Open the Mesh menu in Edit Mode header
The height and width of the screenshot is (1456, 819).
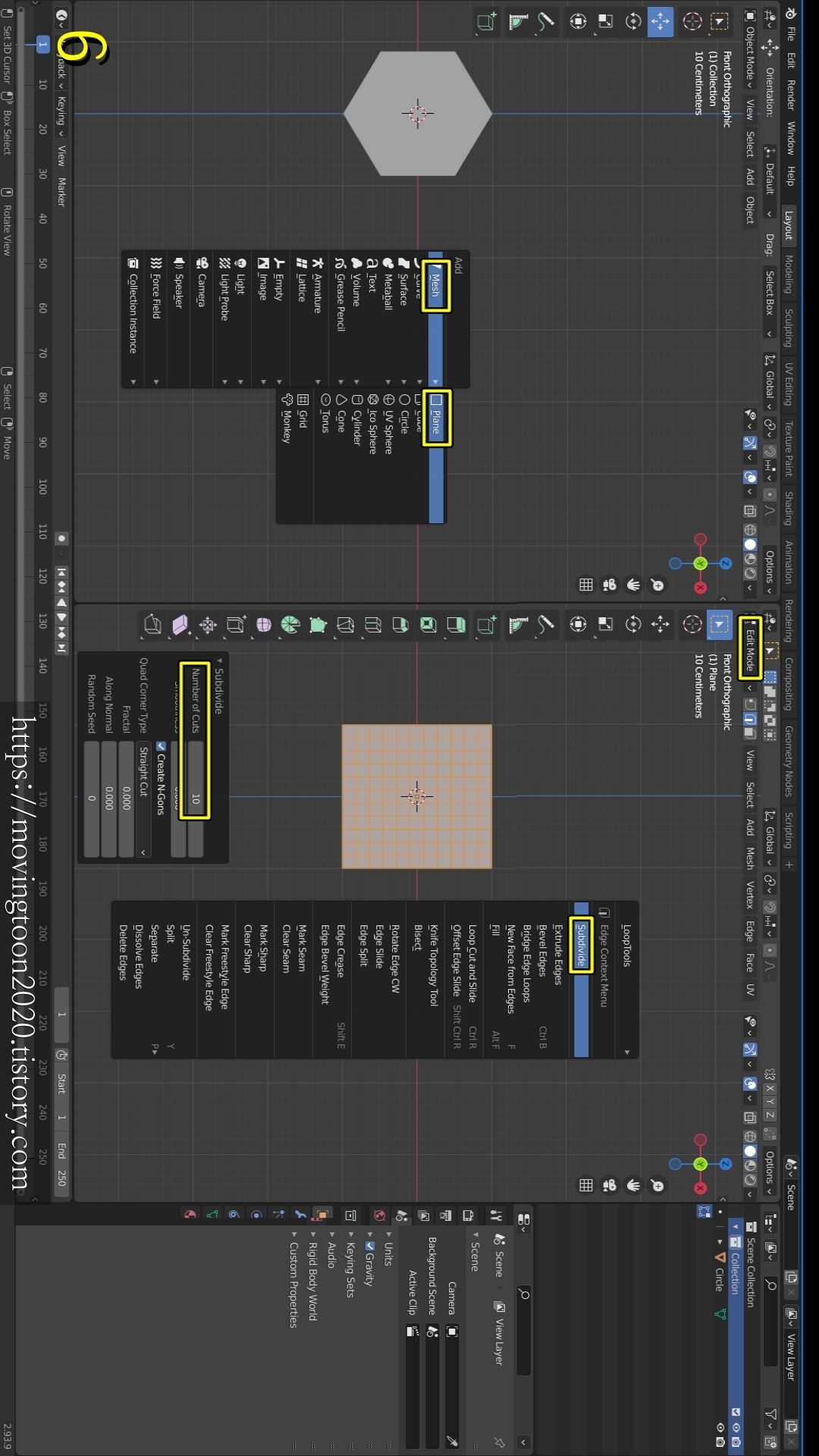[750, 858]
